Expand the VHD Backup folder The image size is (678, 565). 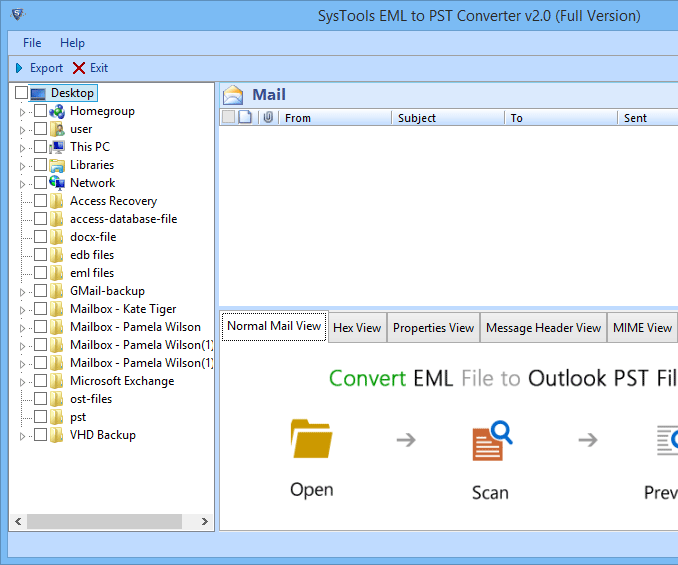coord(22,436)
